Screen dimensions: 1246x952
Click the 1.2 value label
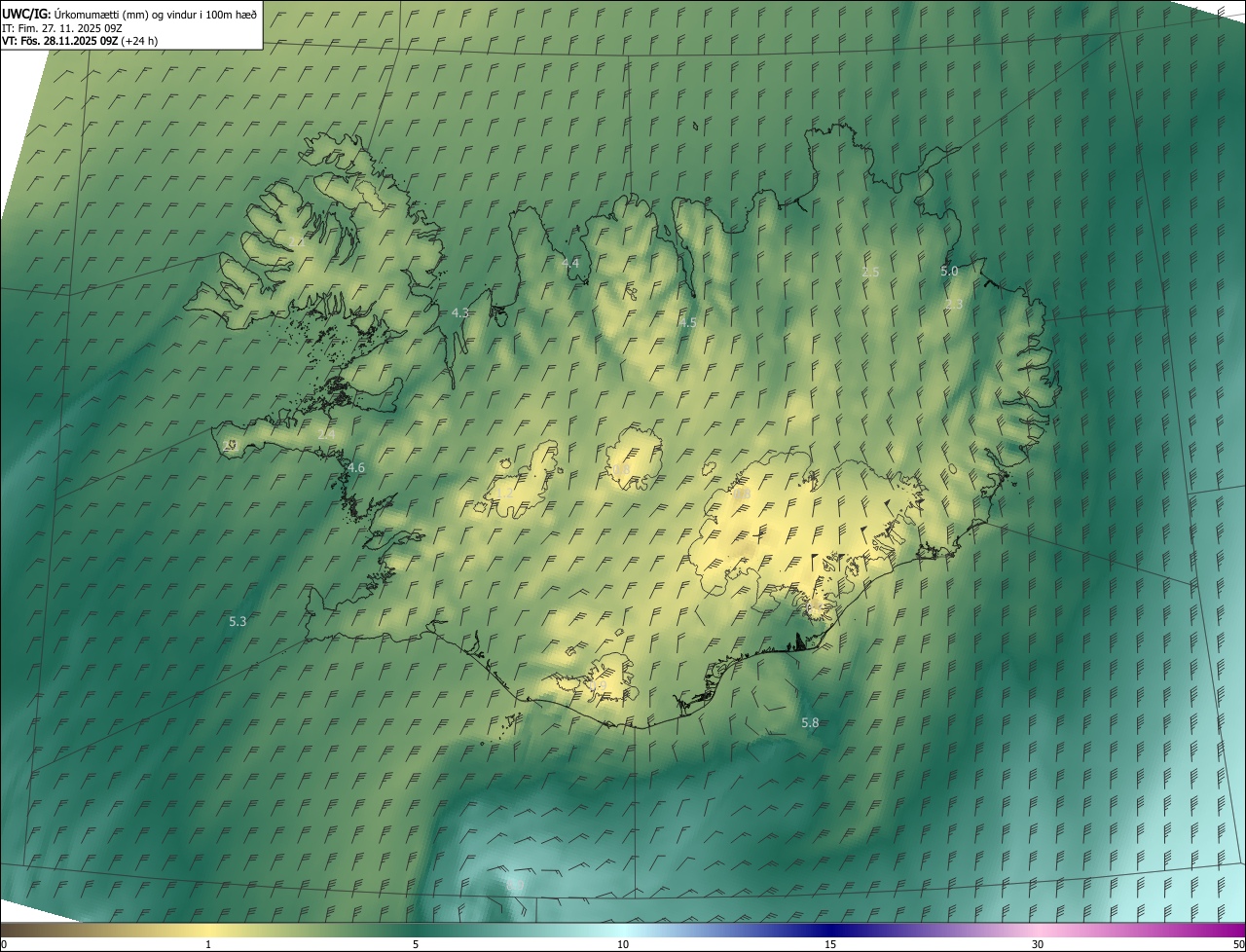pos(504,494)
